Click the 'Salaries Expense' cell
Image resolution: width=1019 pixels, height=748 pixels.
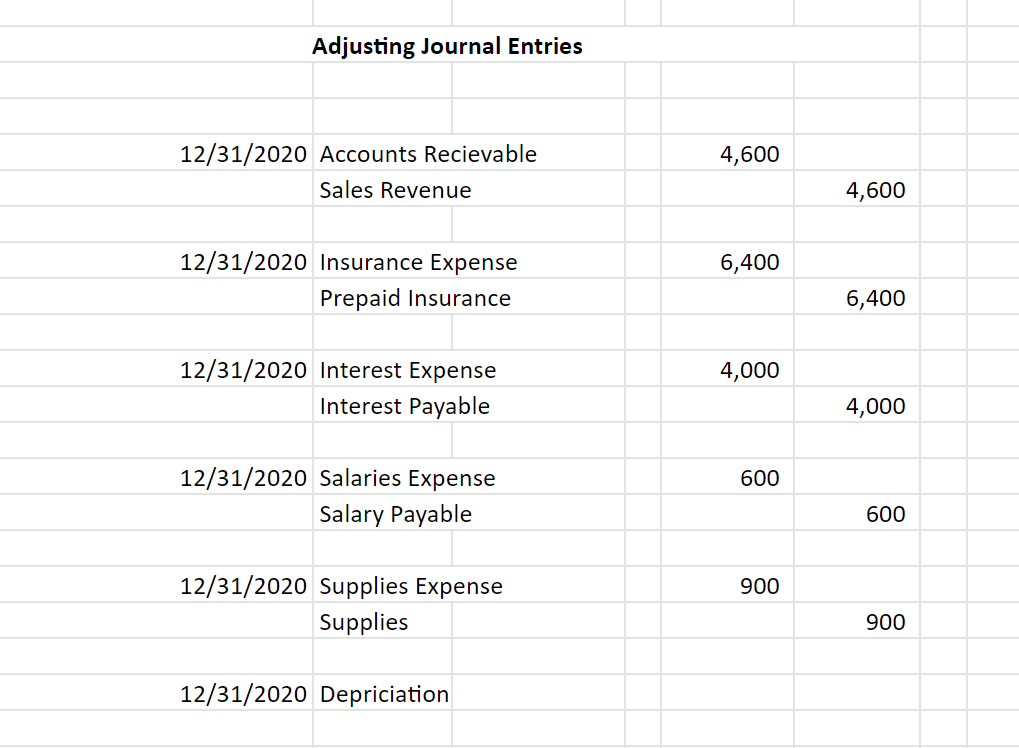407,478
